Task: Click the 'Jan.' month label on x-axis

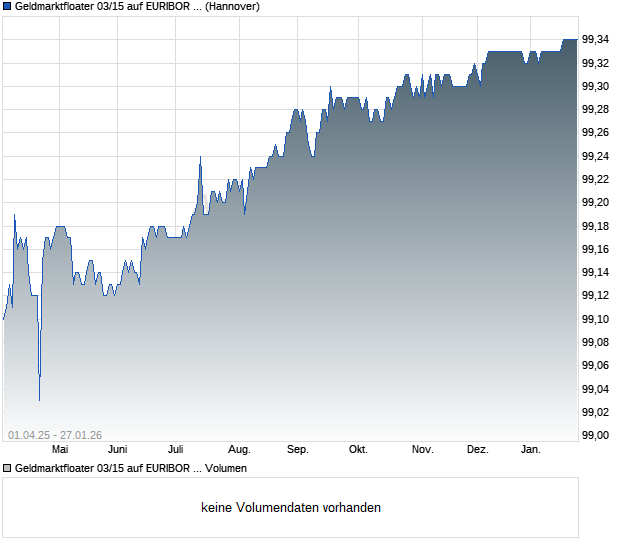Action: click(x=531, y=450)
